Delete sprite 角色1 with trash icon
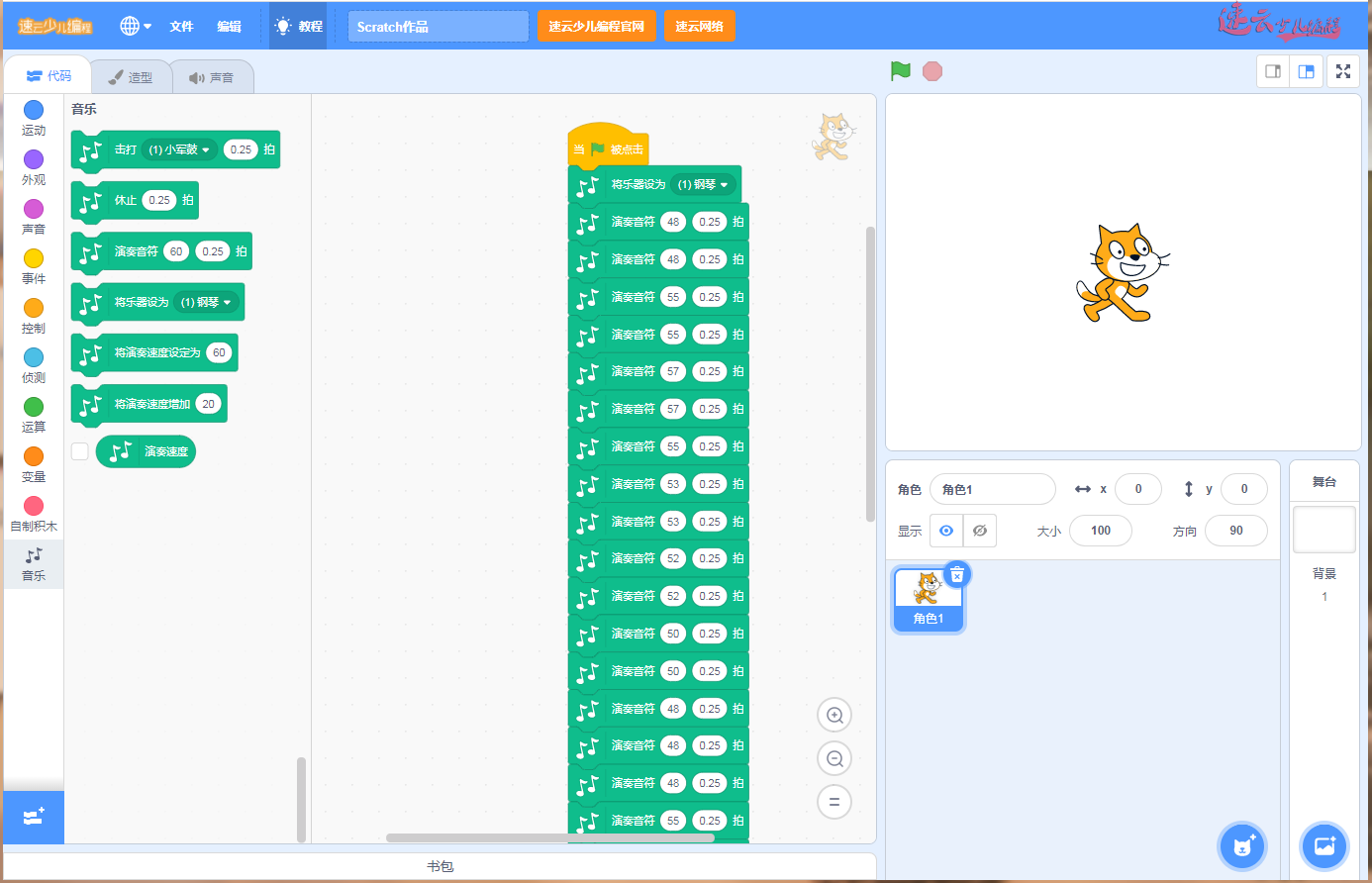 pos(956,575)
